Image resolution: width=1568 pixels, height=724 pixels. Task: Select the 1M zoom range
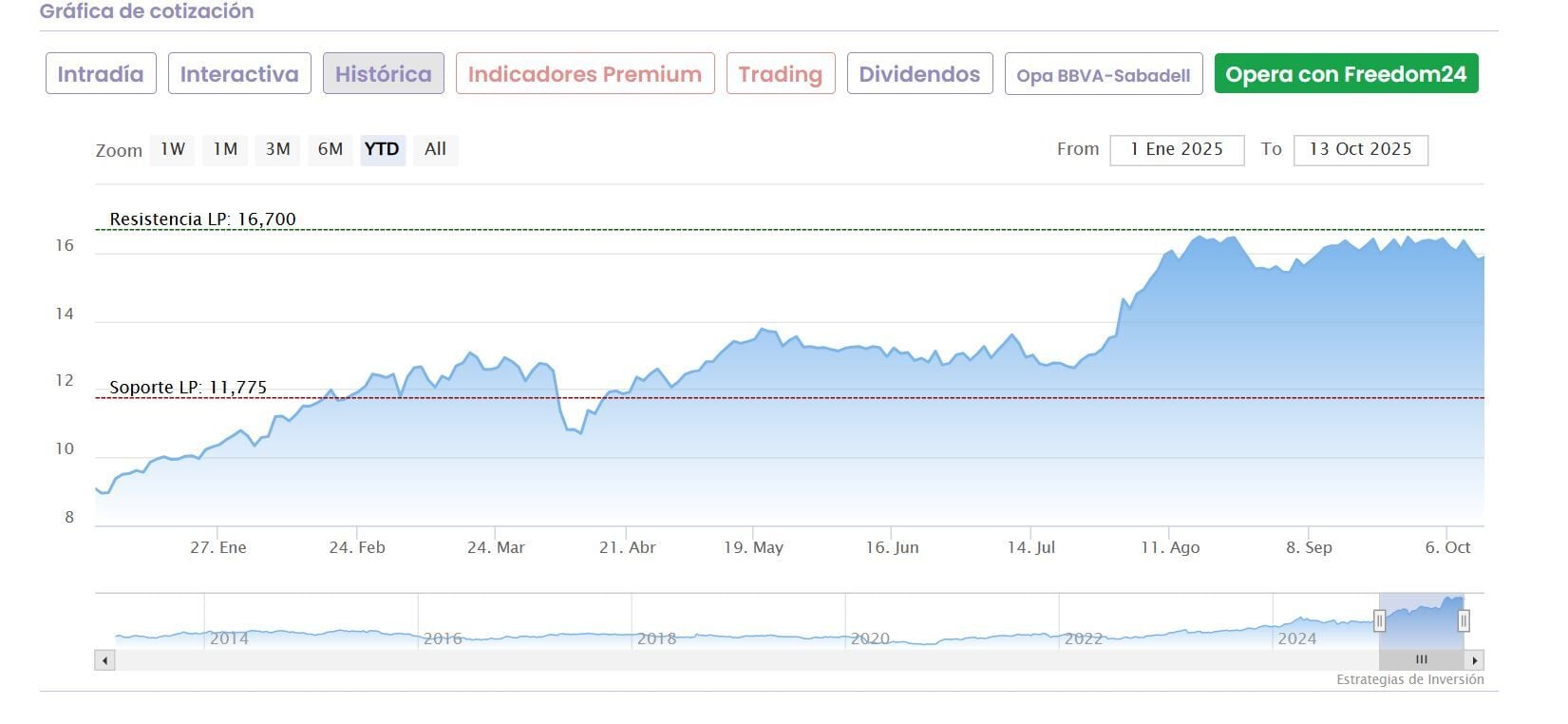tap(225, 149)
